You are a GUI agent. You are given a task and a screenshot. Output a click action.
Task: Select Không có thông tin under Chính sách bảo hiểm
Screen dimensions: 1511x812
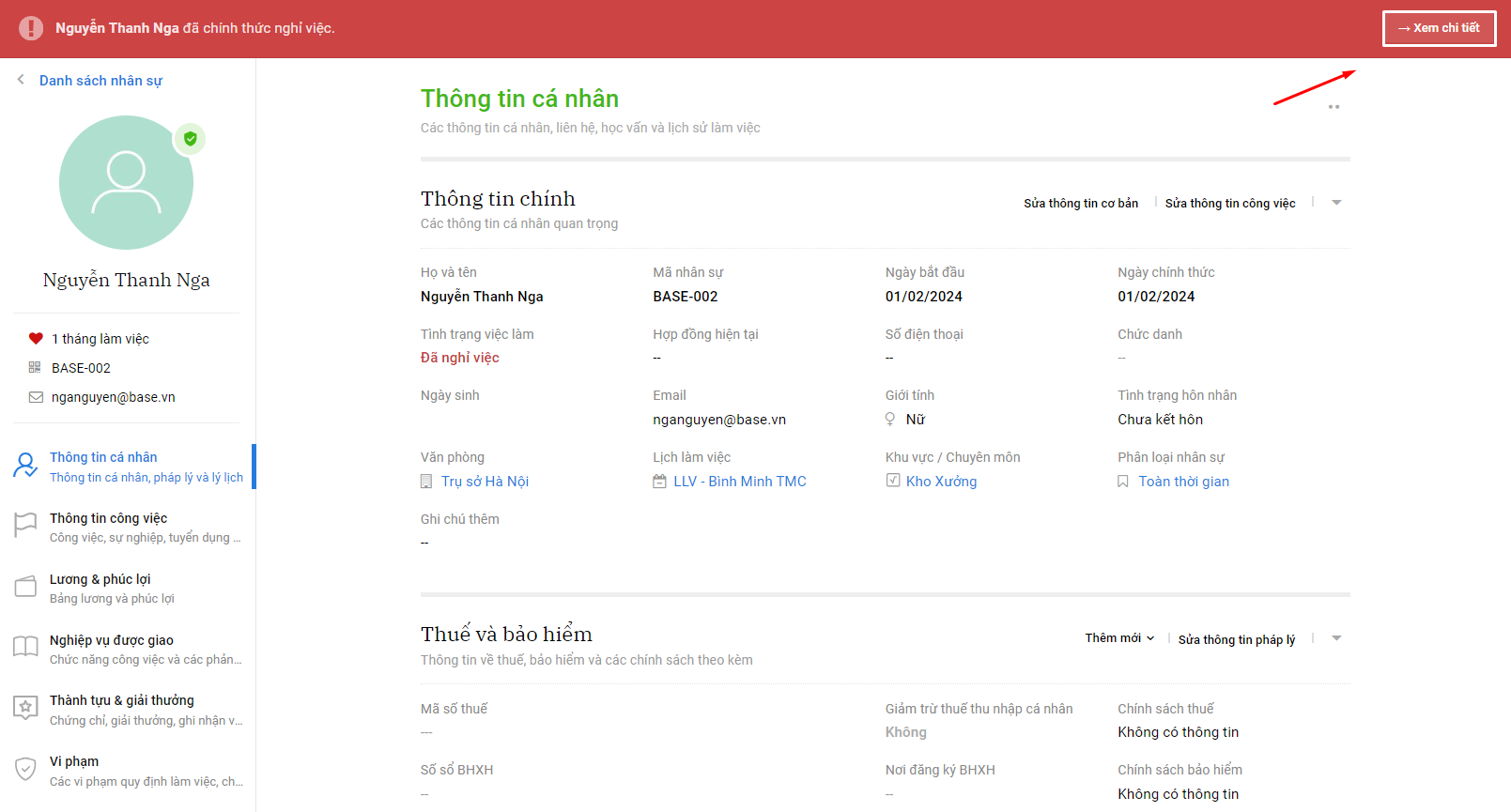coord(1179,794)
